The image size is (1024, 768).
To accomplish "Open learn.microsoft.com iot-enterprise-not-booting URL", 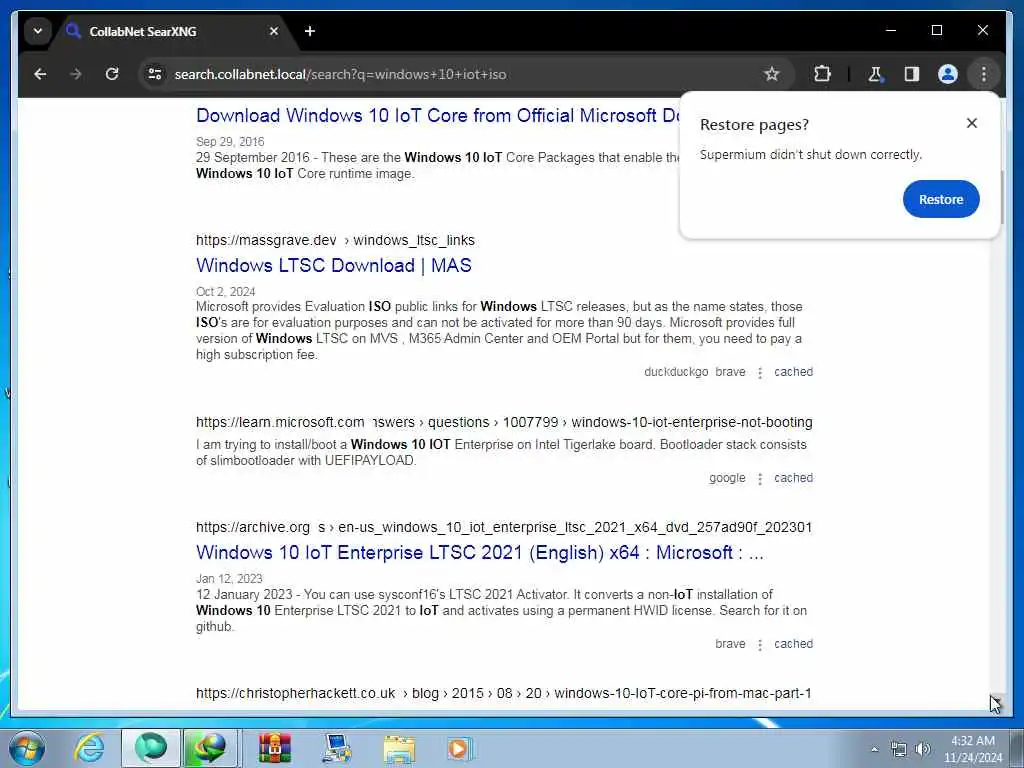I will (x=504, y=423).
